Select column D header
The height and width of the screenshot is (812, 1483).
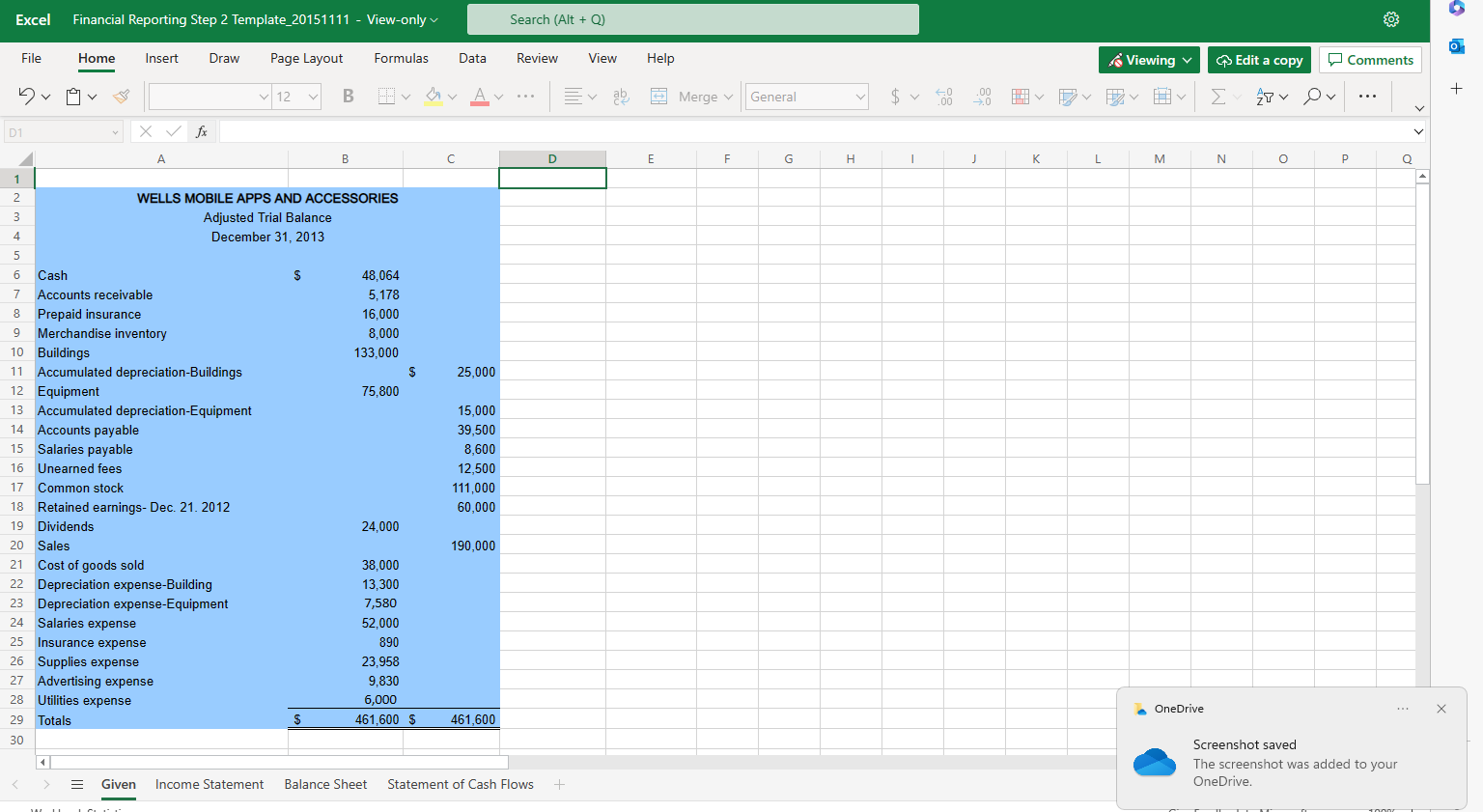(552, 159)
